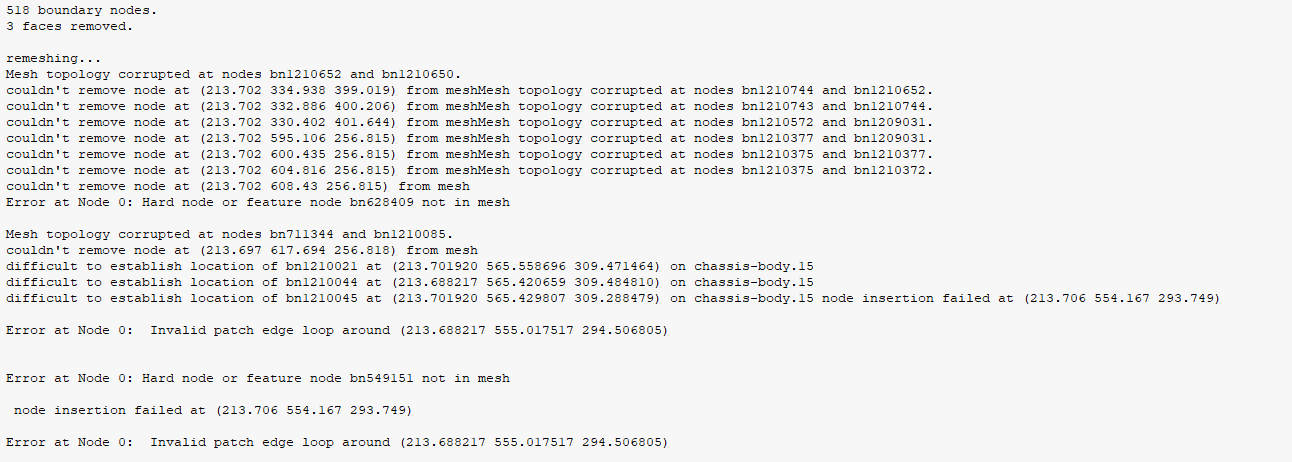Click the line with coordinates 213.697 617.694
1292x462 pixels.
tap(241, 250)
